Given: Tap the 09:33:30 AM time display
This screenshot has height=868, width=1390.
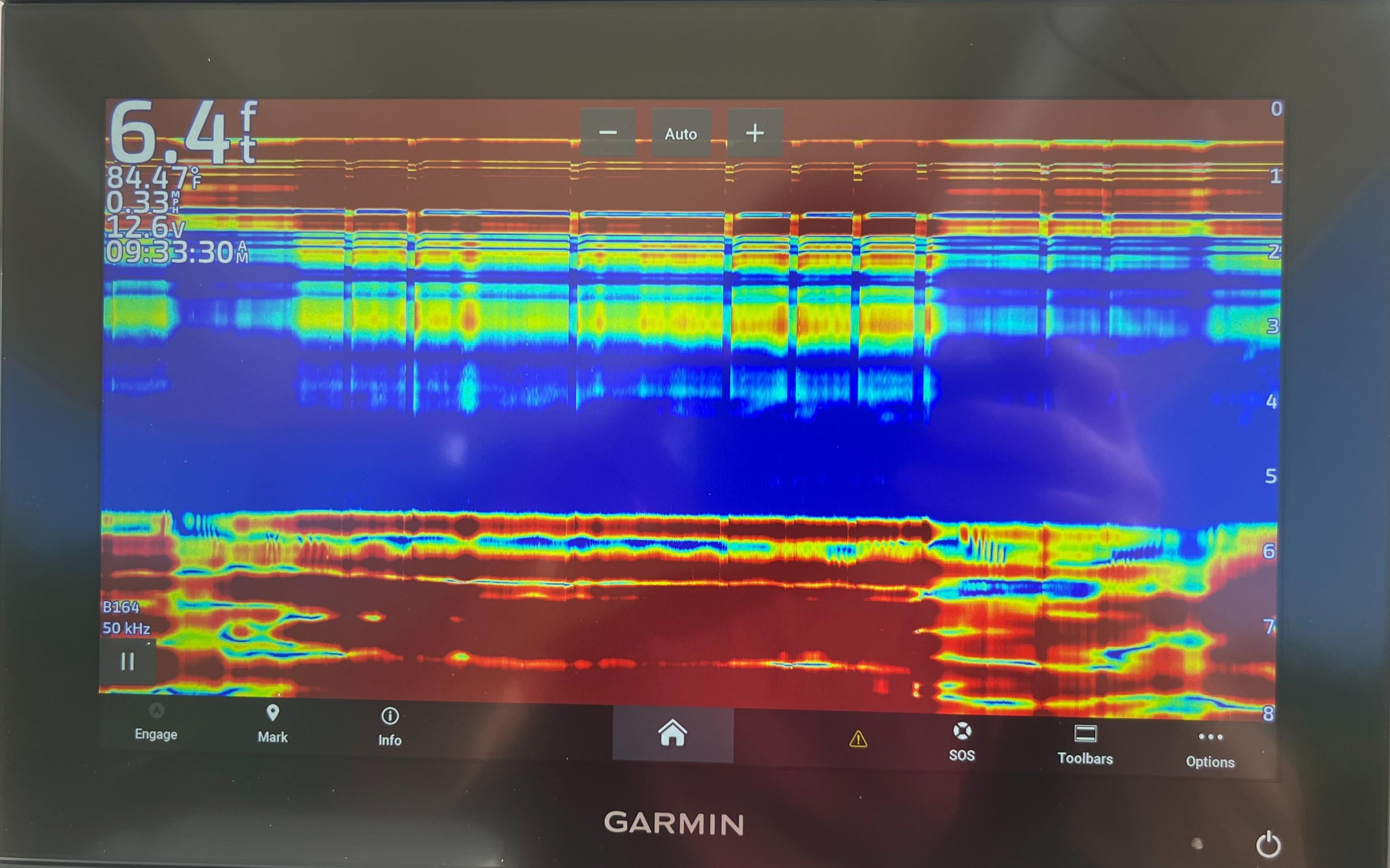Looking at the screenshot, I should click(x=178, y=253).
